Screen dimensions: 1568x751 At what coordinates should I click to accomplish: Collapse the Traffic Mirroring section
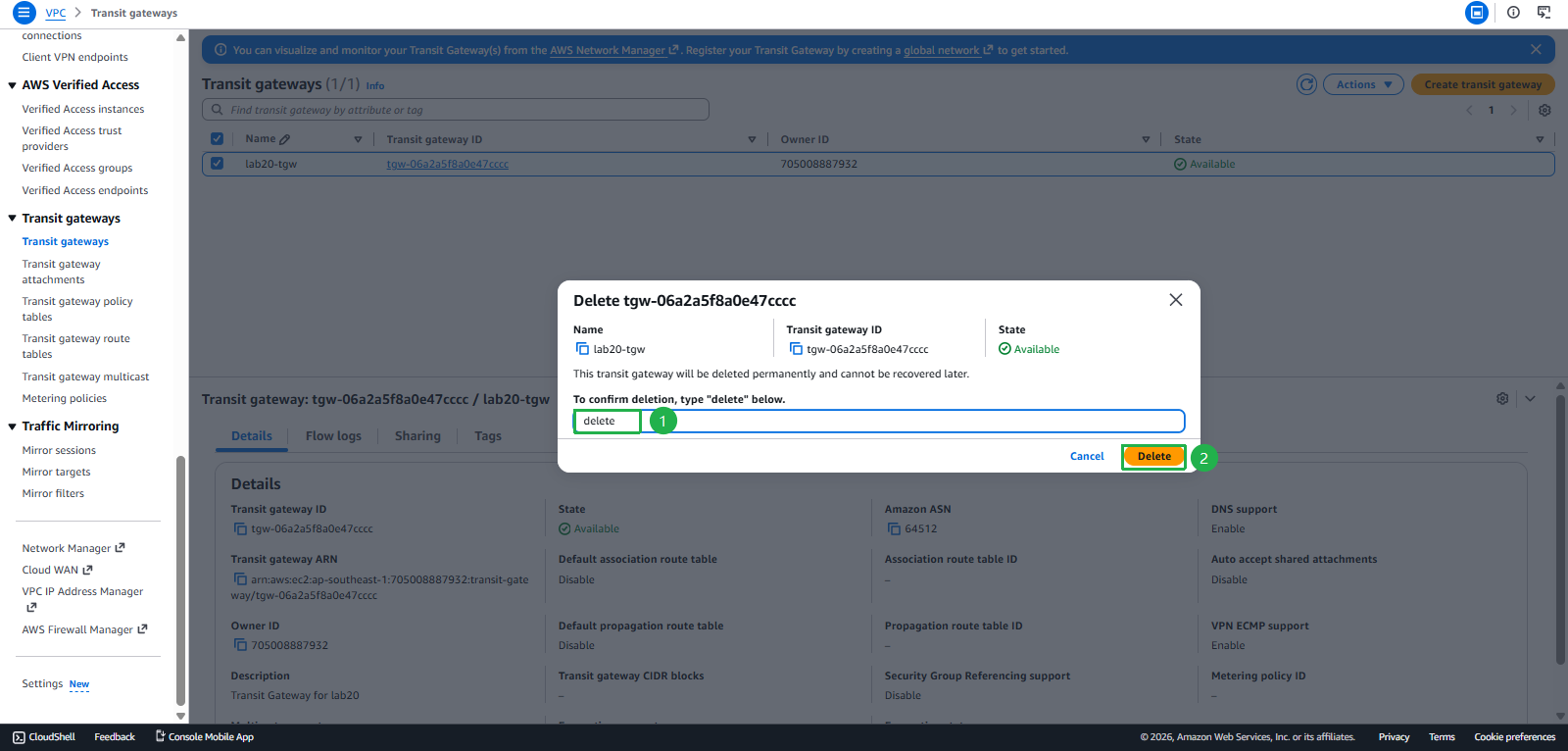pos(12,426)
